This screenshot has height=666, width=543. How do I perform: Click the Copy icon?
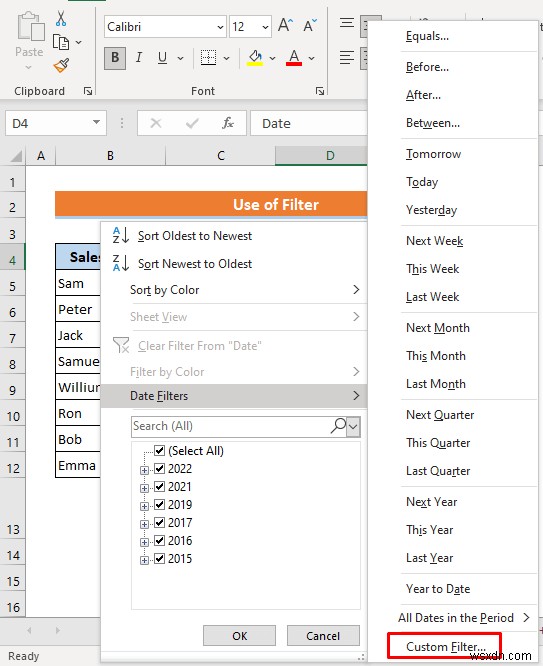tap(61, 42)
